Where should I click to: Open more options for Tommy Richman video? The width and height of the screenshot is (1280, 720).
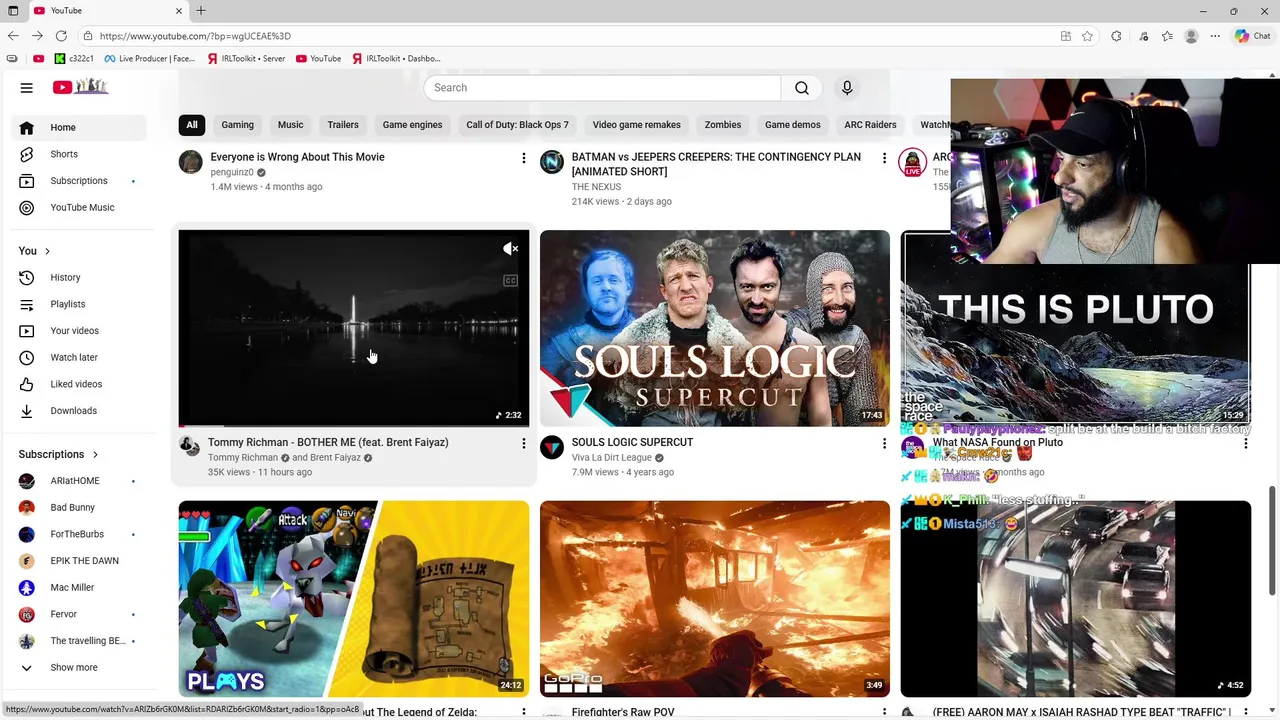tap(523, 443)
